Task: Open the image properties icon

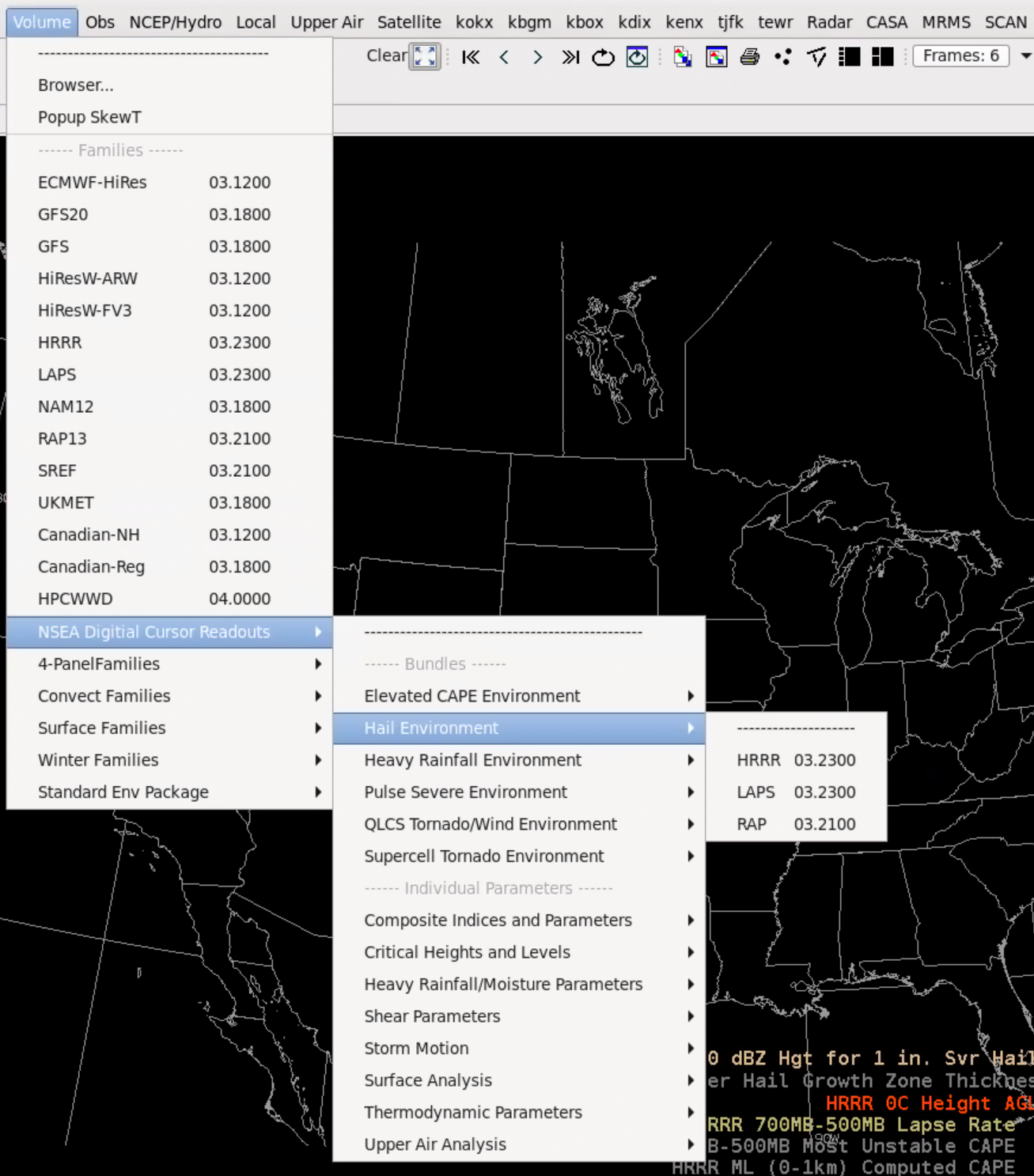Action: pyautogui.click(x=717, y=57)
